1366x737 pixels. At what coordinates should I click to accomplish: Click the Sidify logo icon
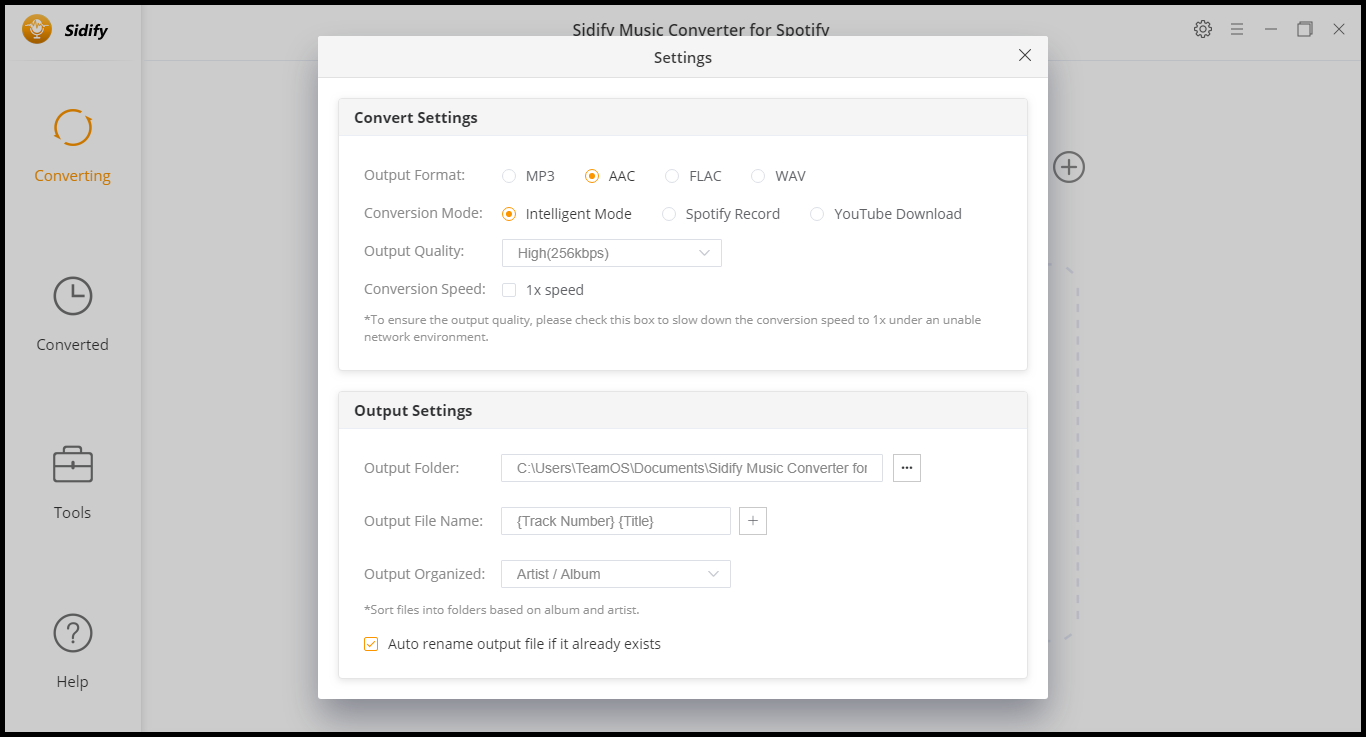coord(37,29)
